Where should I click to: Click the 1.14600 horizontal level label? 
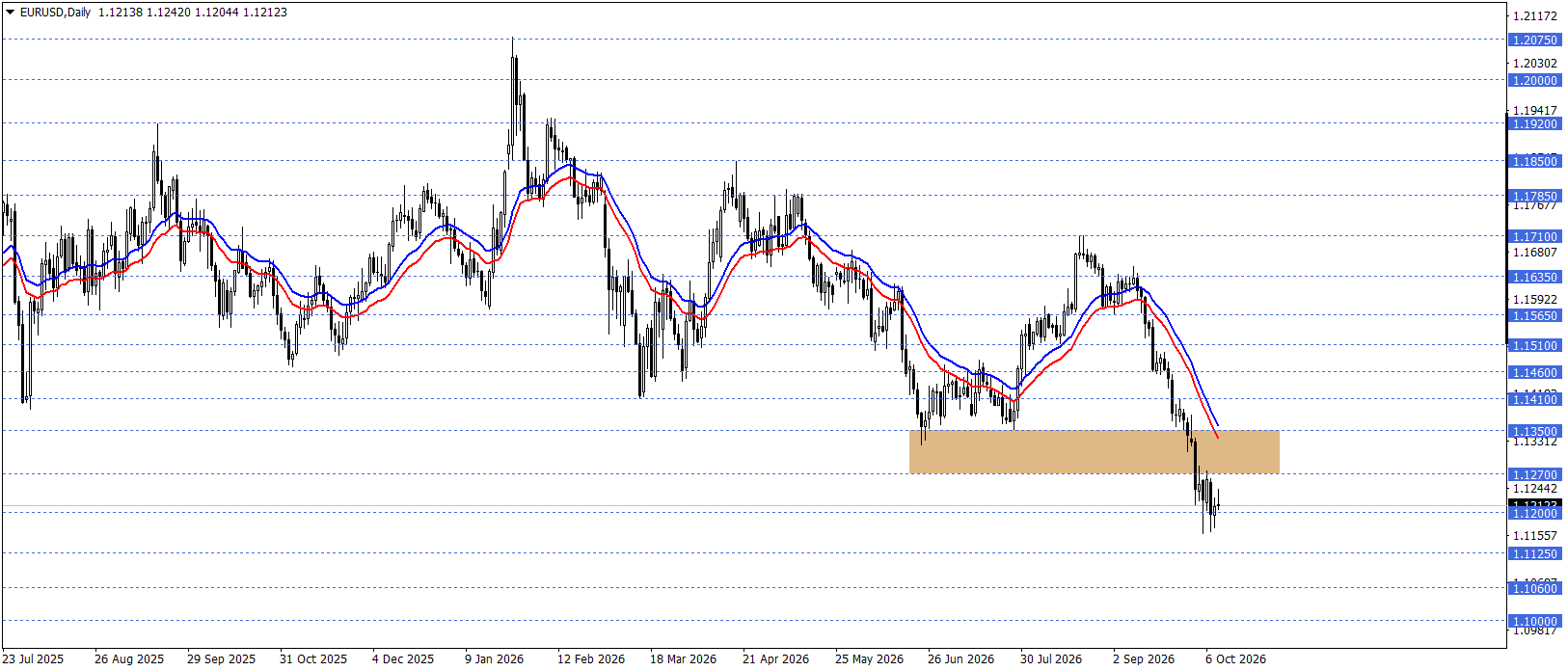tap(1535, 373)
